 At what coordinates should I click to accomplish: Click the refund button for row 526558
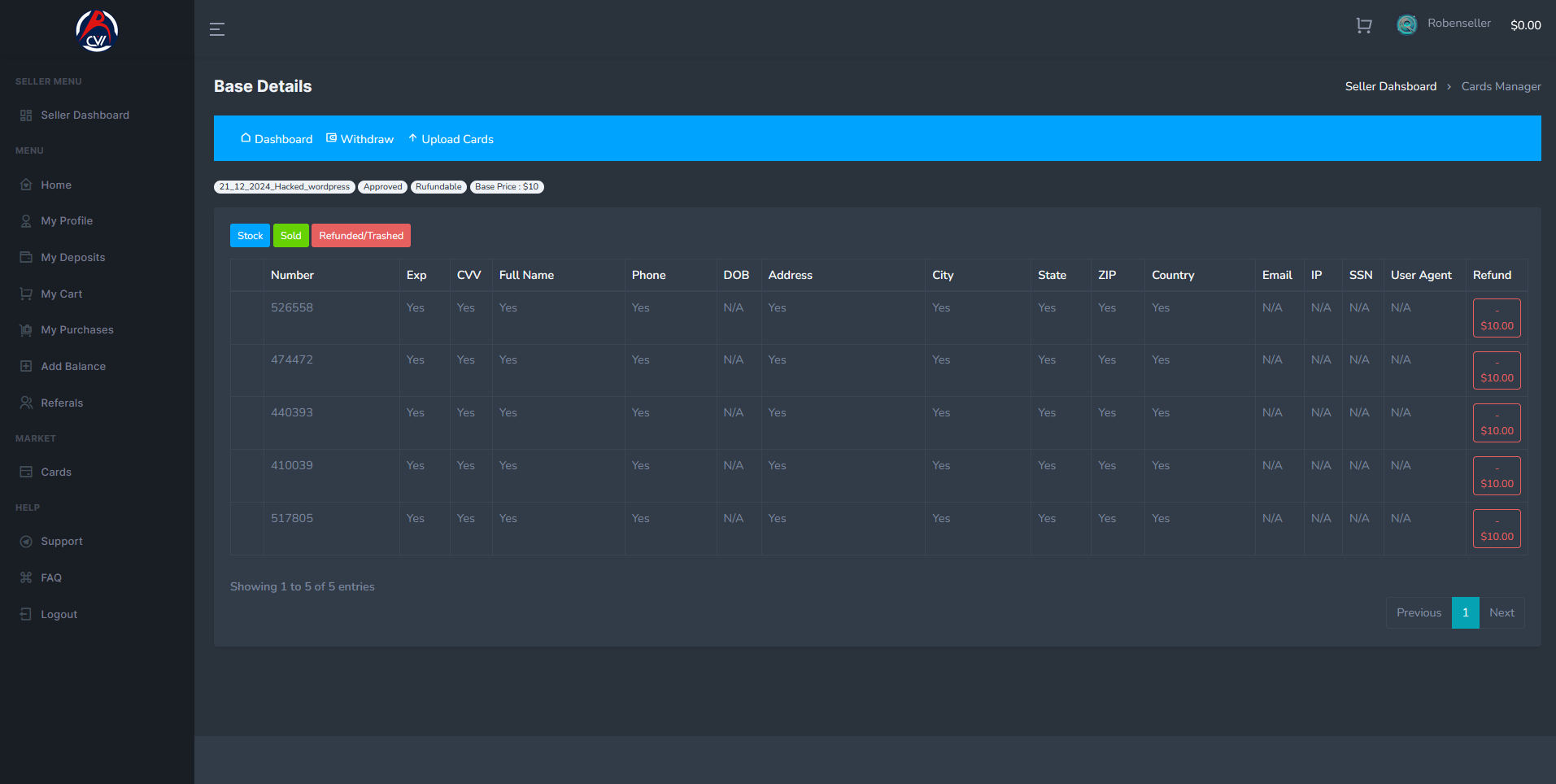(1497, 318)
